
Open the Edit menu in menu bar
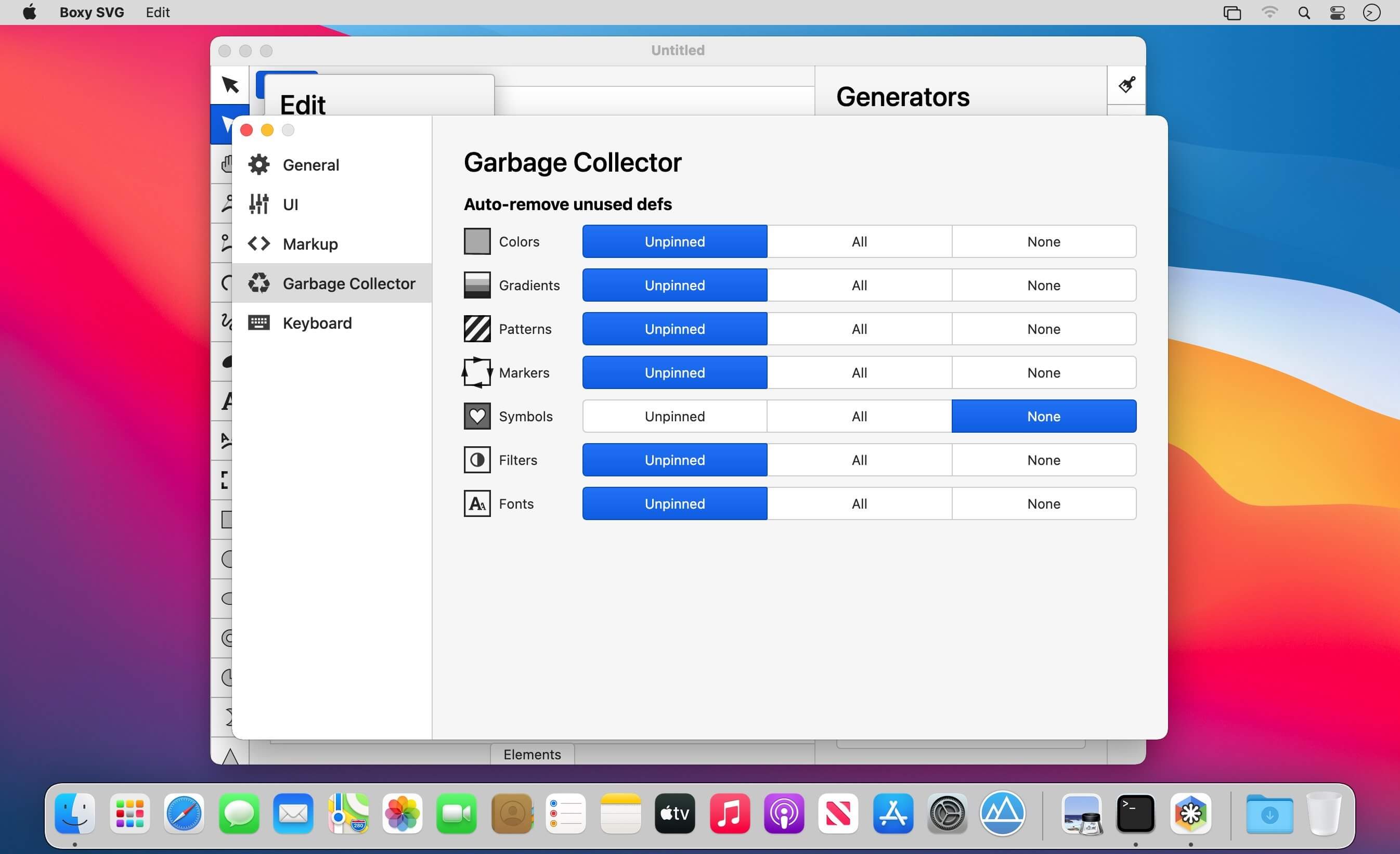157,13
